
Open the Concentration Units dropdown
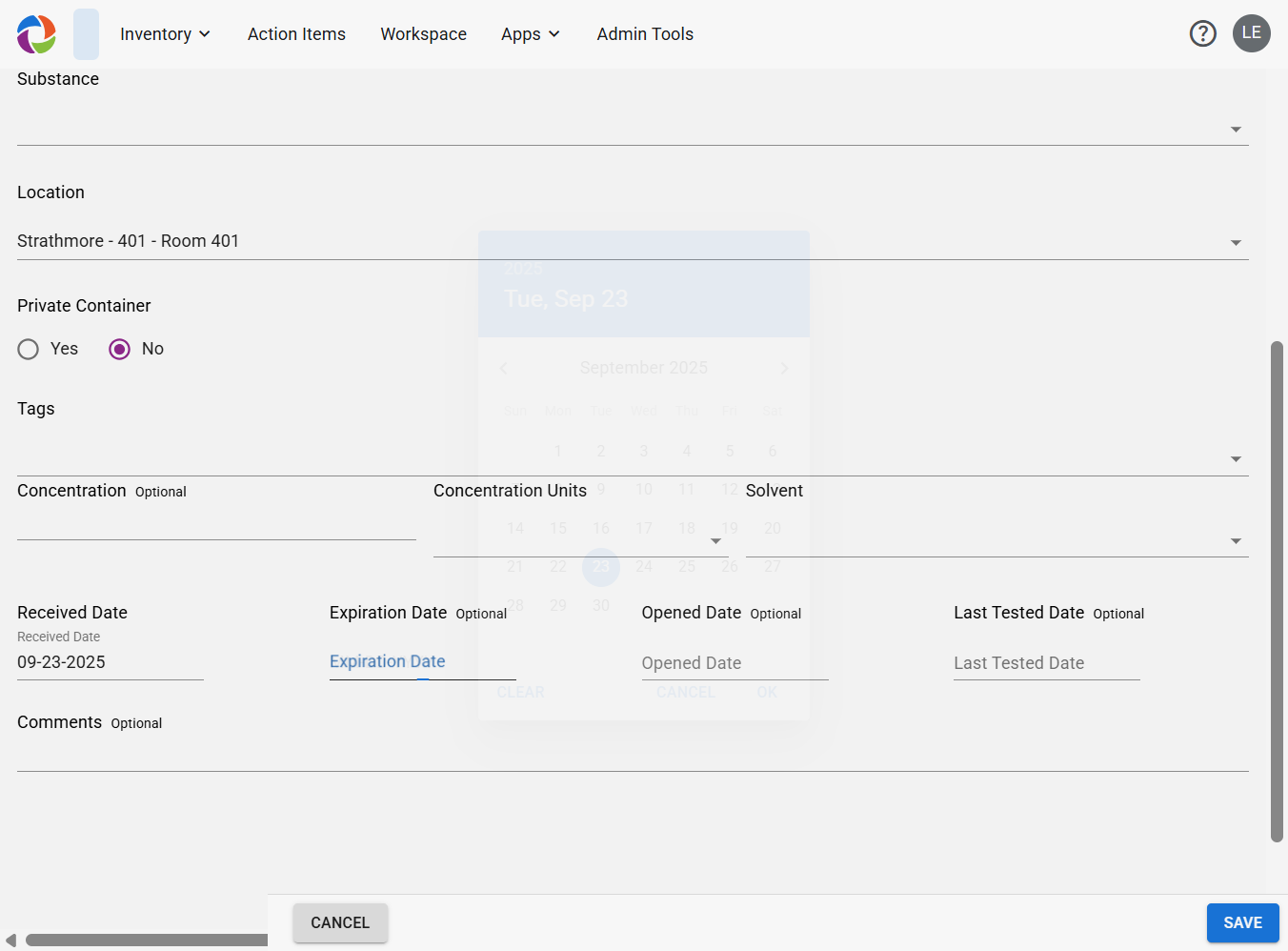coord(715,541)
